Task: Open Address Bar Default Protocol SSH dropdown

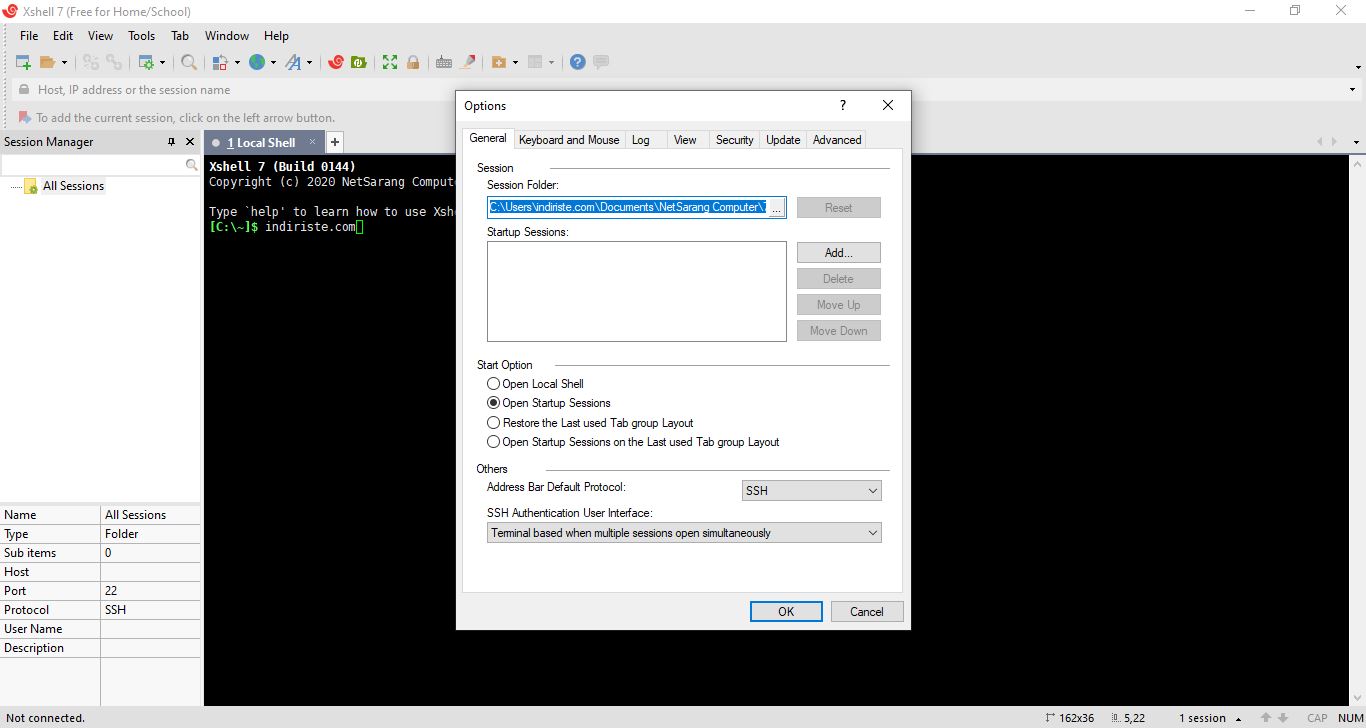Action: [811, 491]
